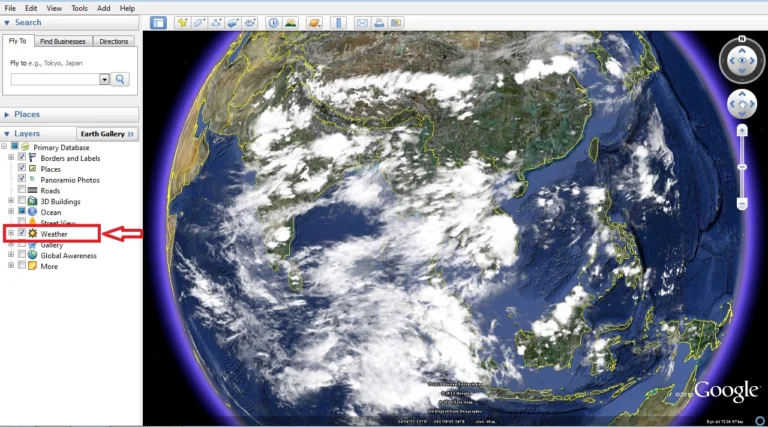Expand the Ocean layer node
This screenshot has height=427, width=768.
coord(11,211)
